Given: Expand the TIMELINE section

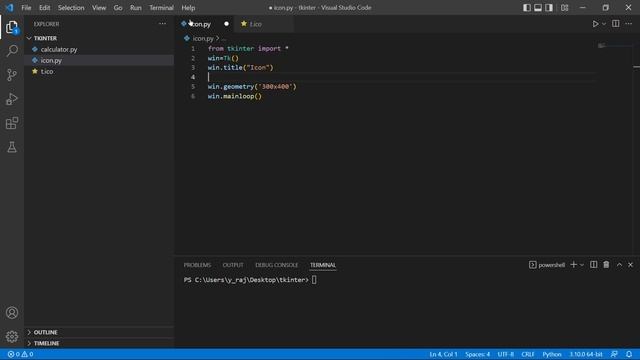Looking at the screenshot, I should point(99,343).
